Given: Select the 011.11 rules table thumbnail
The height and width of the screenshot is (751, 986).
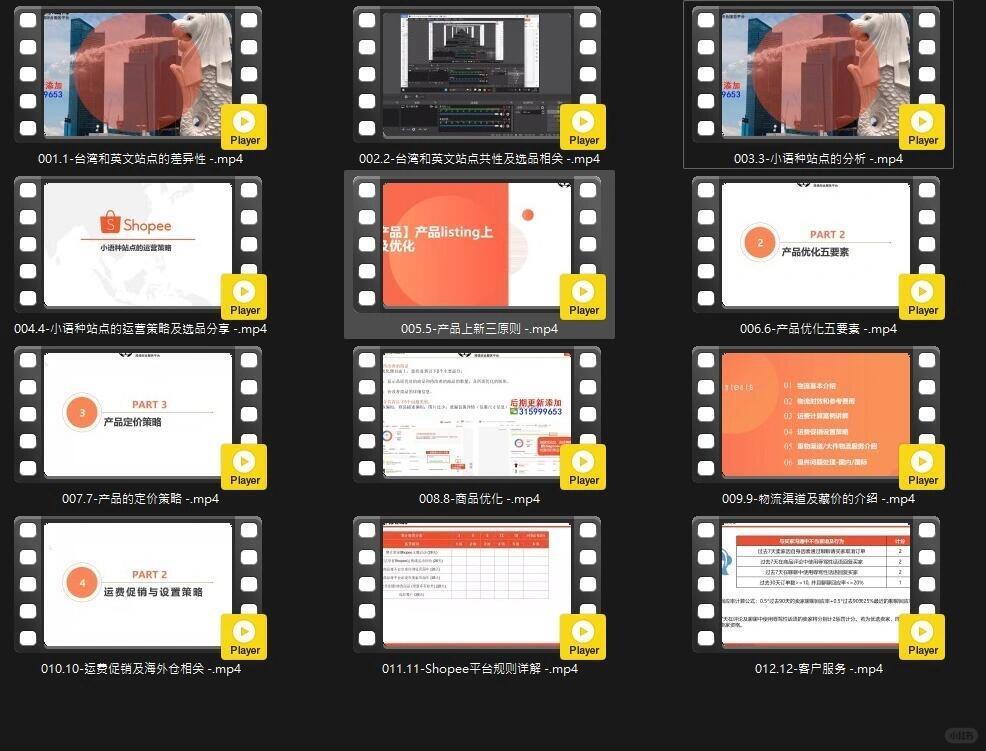Looking at the screenshot, I should [x=477, y=584].
